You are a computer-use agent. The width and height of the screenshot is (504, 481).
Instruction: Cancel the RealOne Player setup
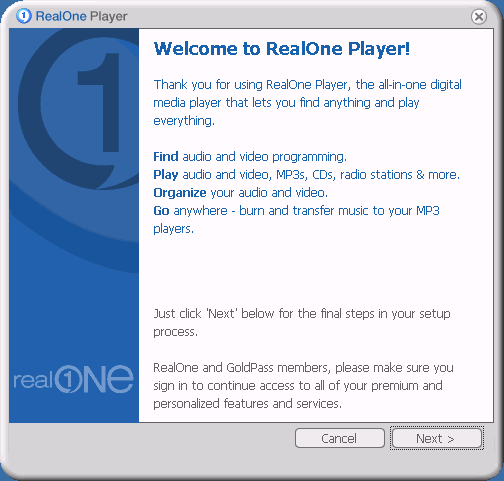coord(340,438)
